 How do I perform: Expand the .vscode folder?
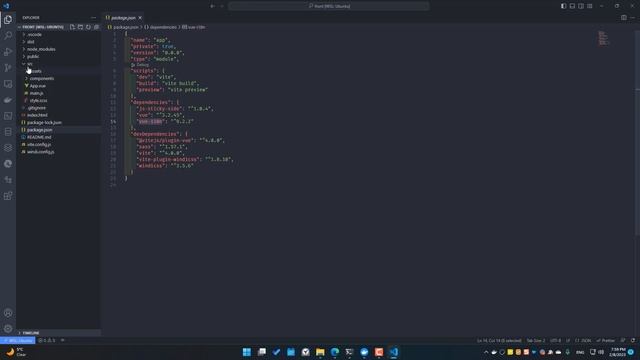[59, 35]
